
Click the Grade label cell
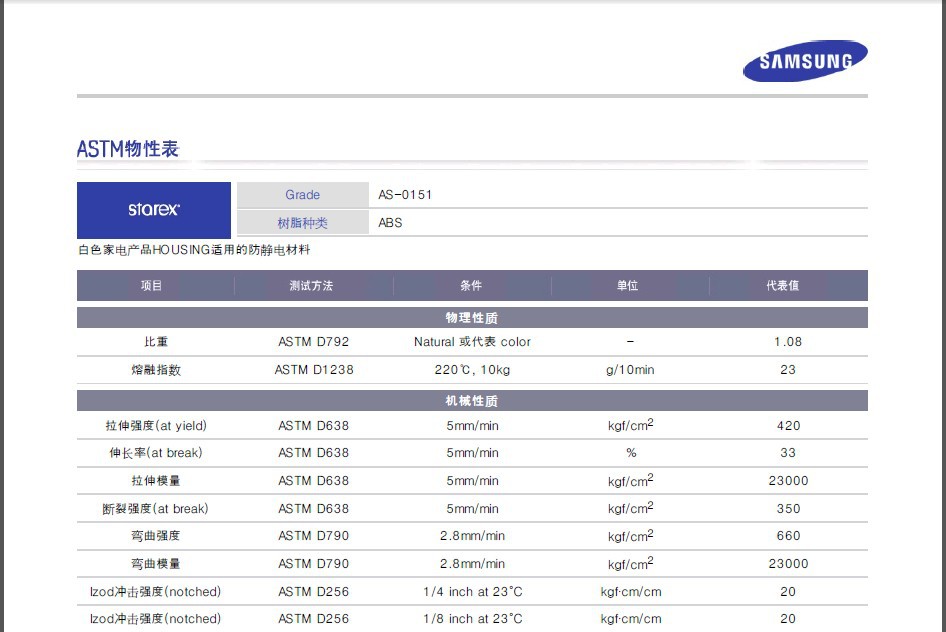303,195
